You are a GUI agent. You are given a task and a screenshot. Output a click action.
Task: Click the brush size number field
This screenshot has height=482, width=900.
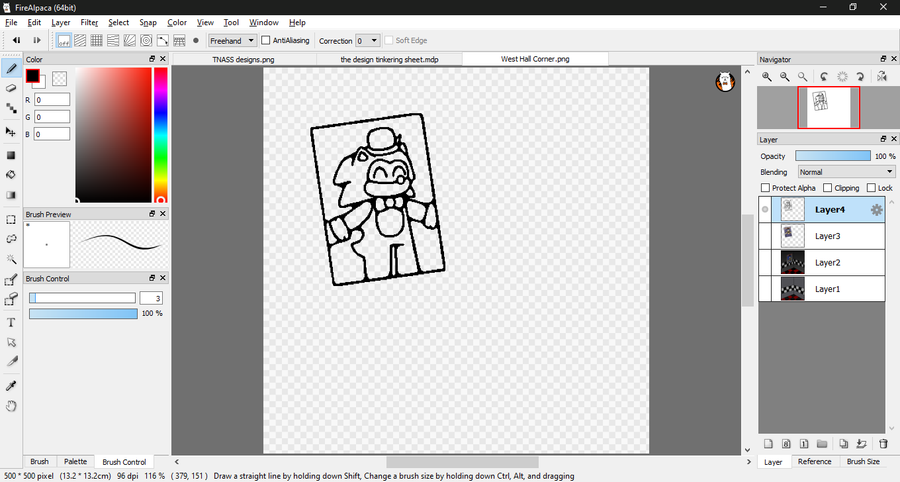[x=151, y=298]
